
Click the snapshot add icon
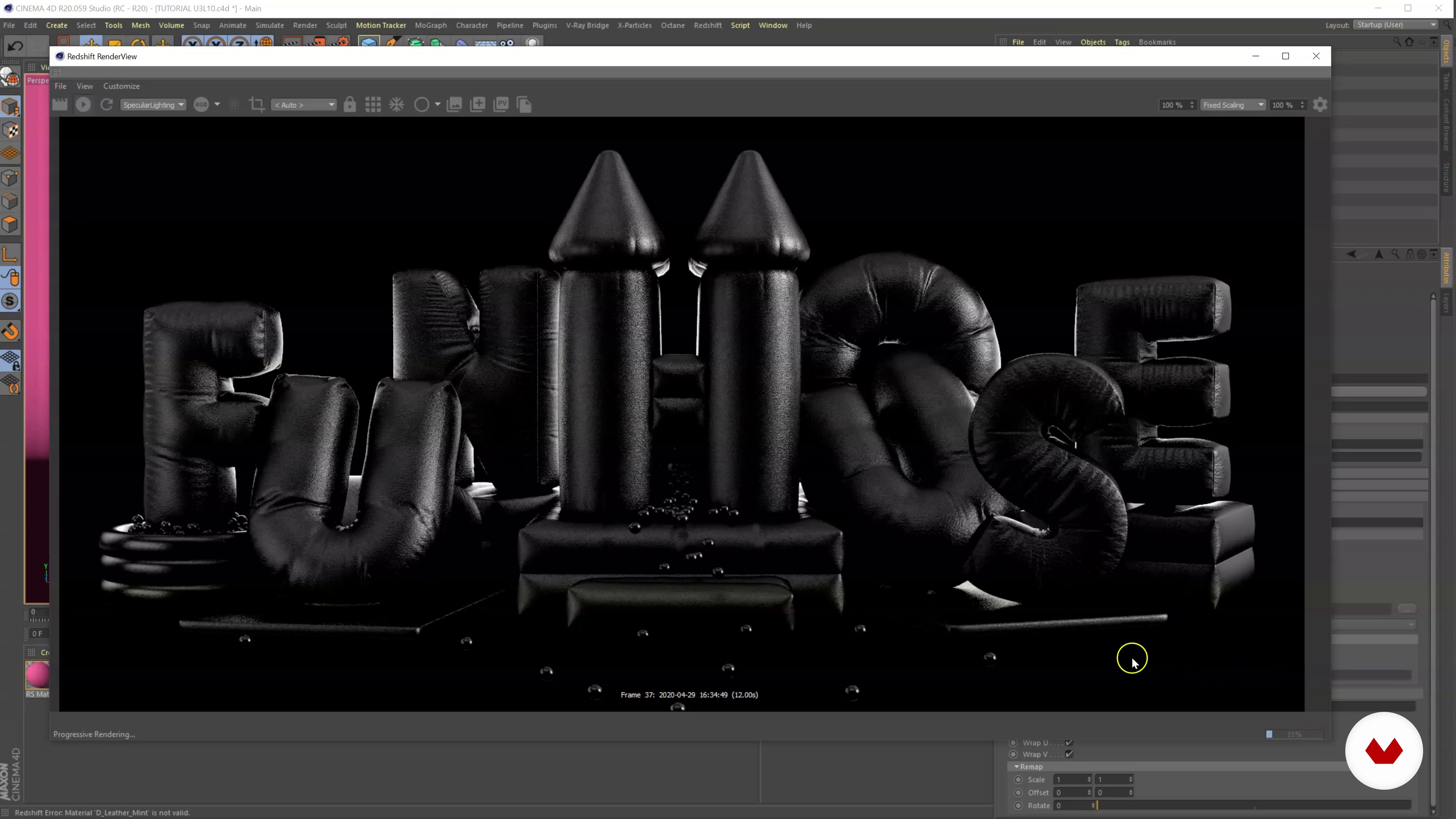click(x=478, y=105)
